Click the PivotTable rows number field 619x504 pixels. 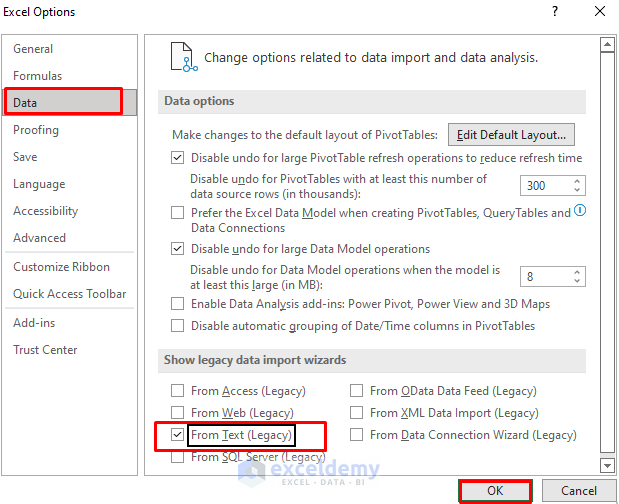coord(545,186)
